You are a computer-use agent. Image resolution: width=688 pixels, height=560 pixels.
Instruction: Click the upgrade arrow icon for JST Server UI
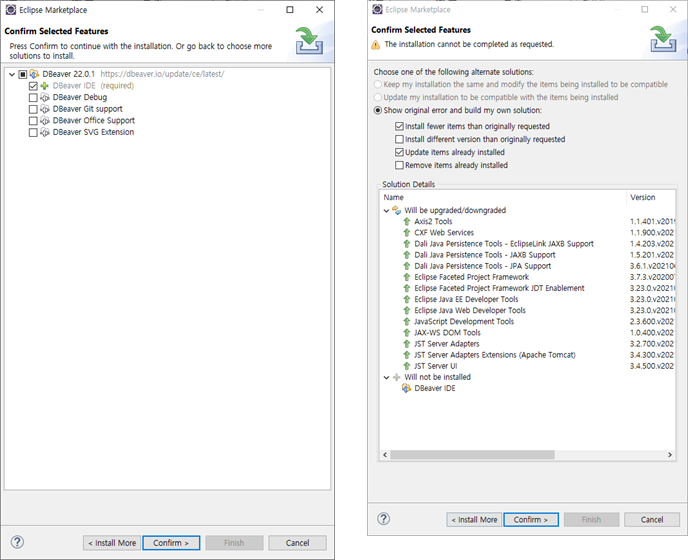click(x=407, y=366)
